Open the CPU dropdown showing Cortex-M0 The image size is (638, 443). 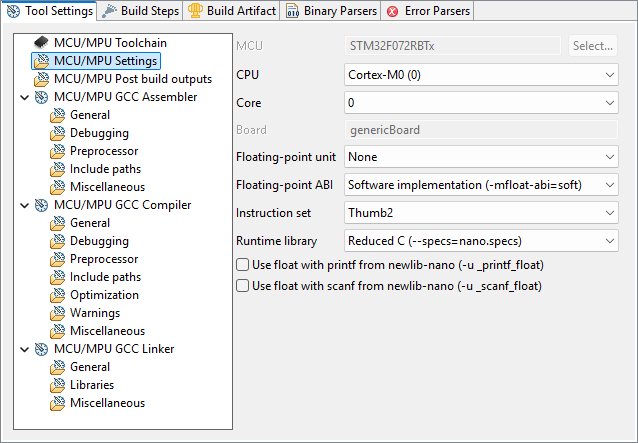tap(481, 75)
